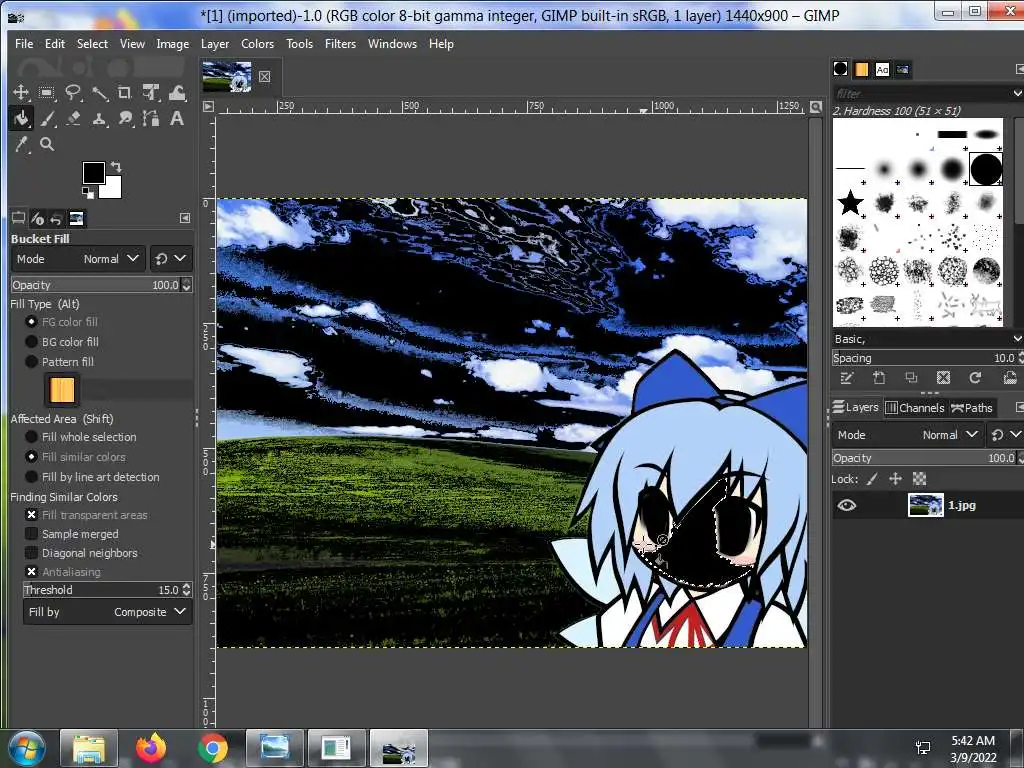Select the Paths tool
The width and height of the screenshot is (1024, 768).
coord(151,118)
